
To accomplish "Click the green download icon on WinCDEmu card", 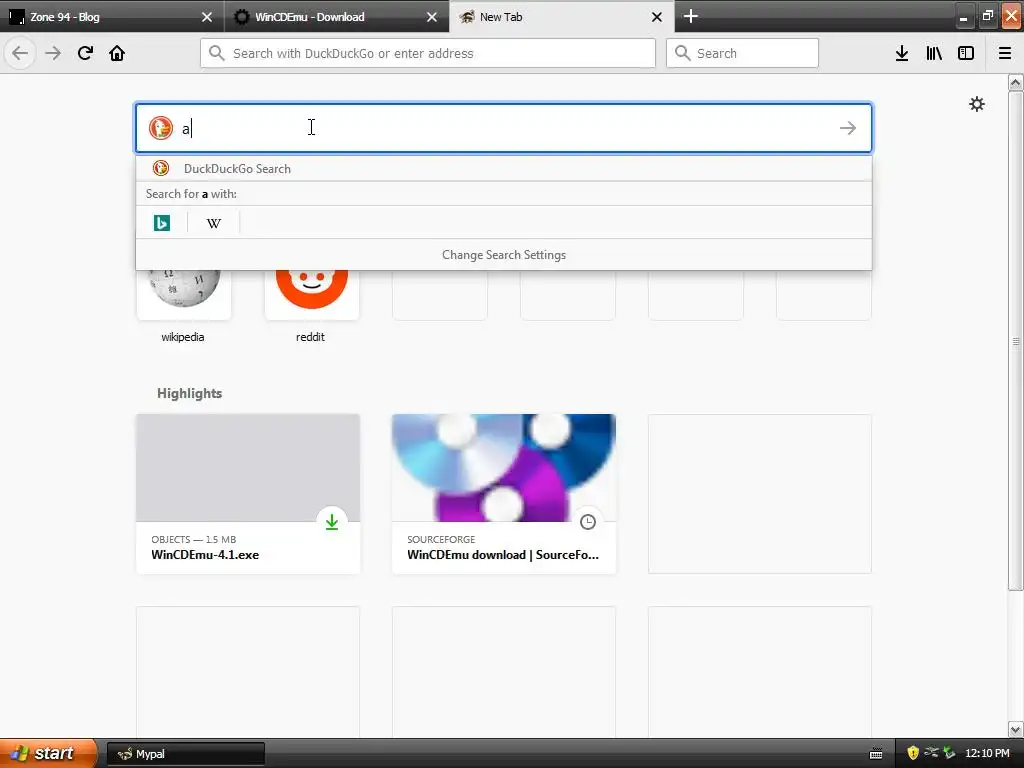I will (332, 522).
